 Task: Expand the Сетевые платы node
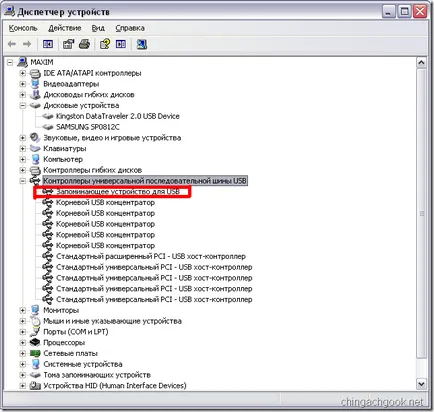pos(22,353)
